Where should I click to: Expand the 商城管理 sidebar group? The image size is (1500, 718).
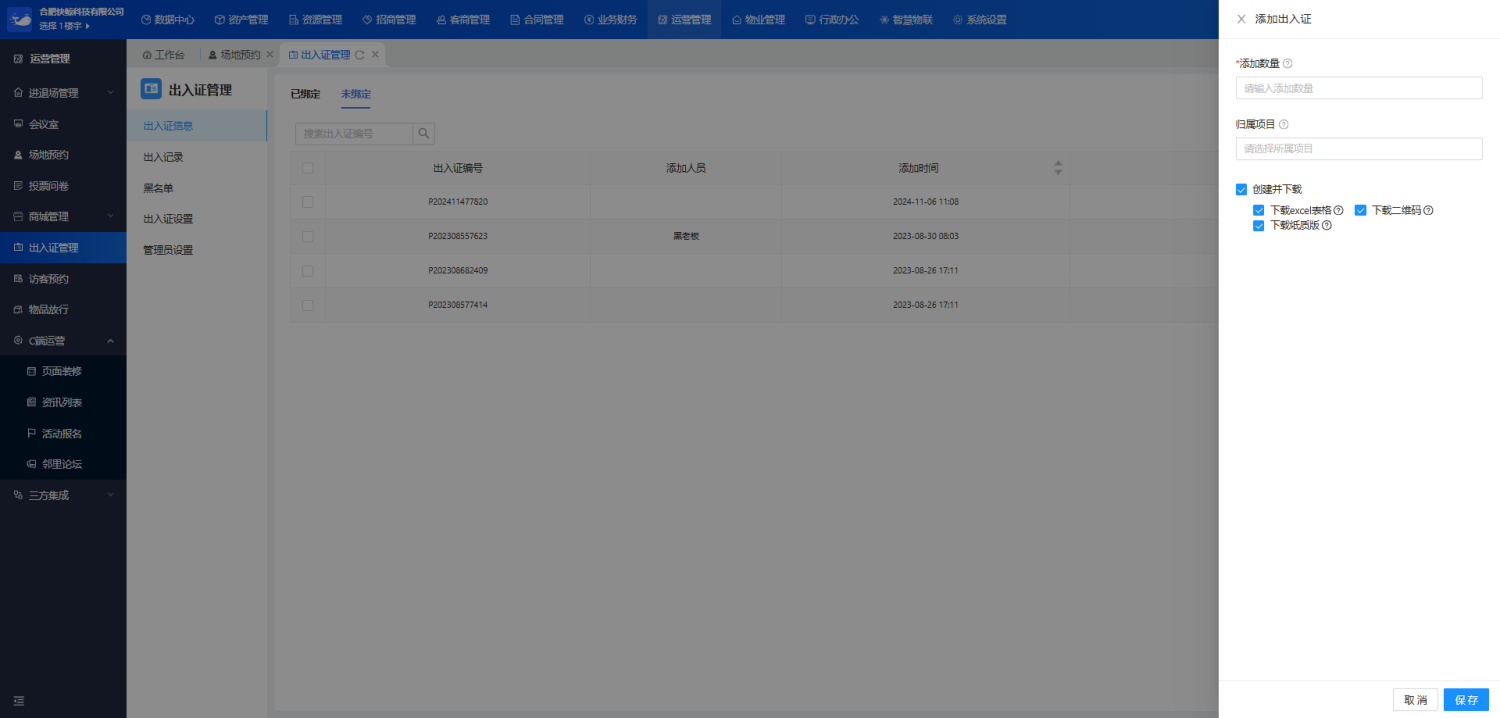point(63,217)
